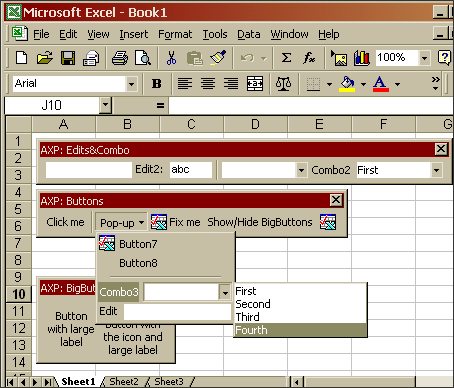Click the Insert Picture toolbar icon

click(x=339, y=58)
